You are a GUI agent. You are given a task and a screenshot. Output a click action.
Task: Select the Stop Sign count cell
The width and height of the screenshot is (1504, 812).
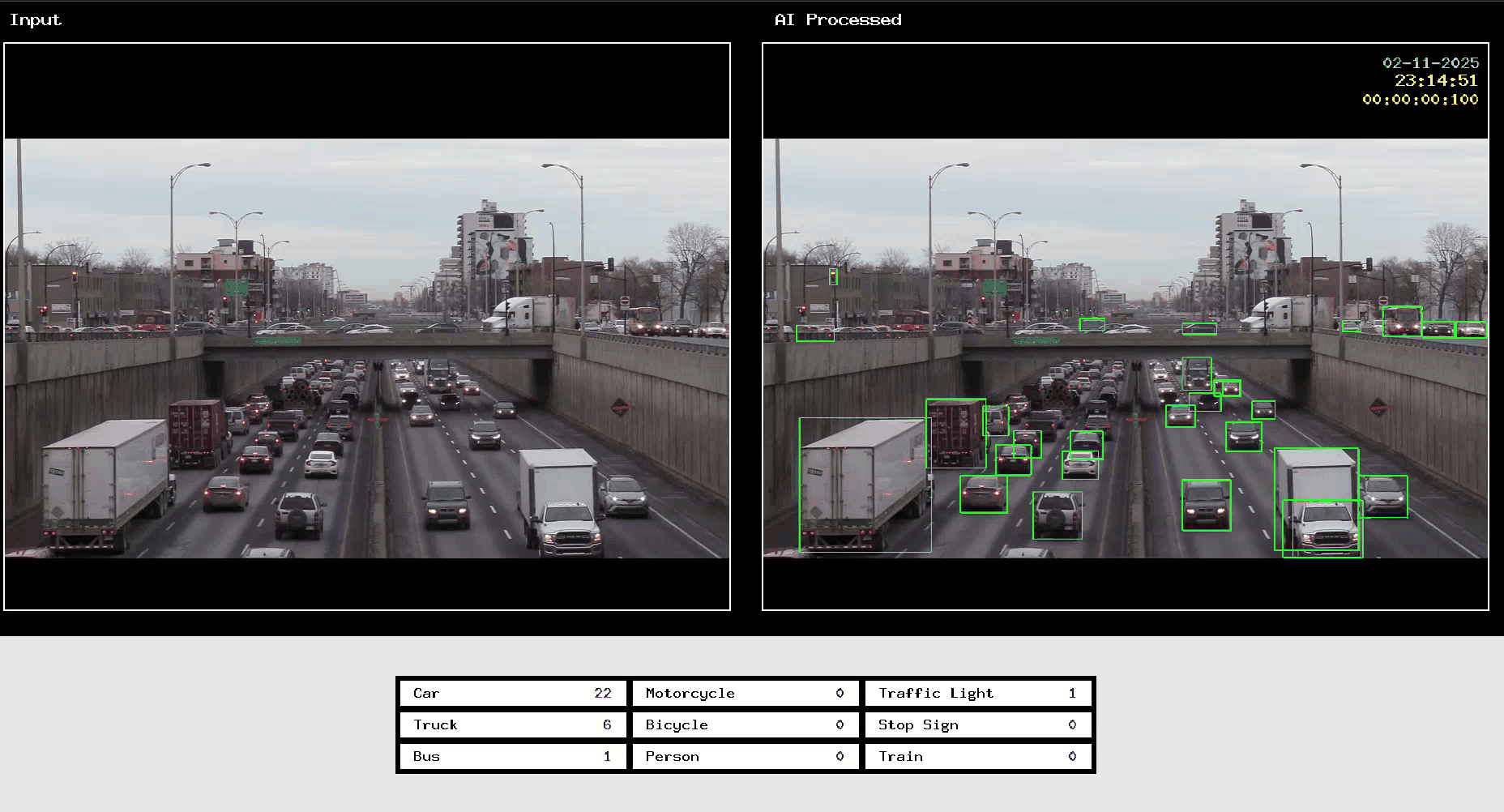click(978, 724)
